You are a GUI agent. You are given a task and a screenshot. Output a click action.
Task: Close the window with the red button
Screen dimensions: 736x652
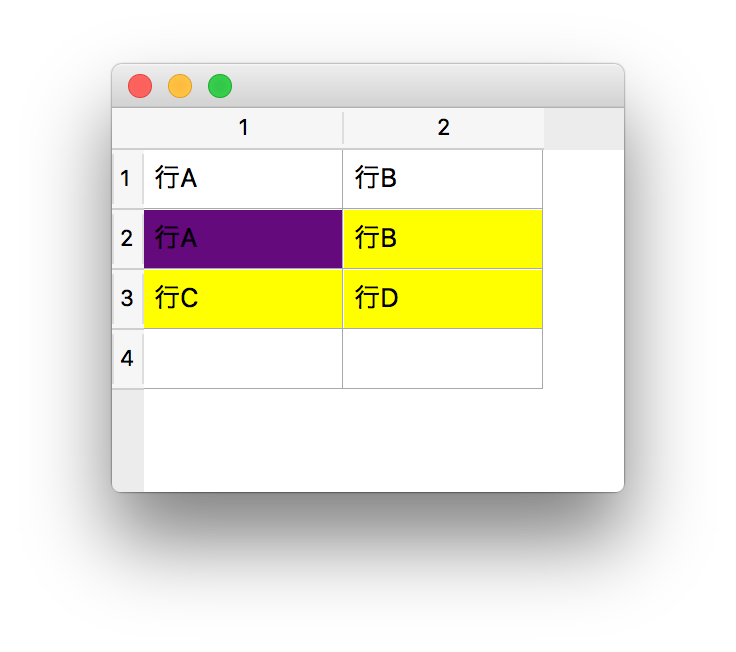point(140,86)
